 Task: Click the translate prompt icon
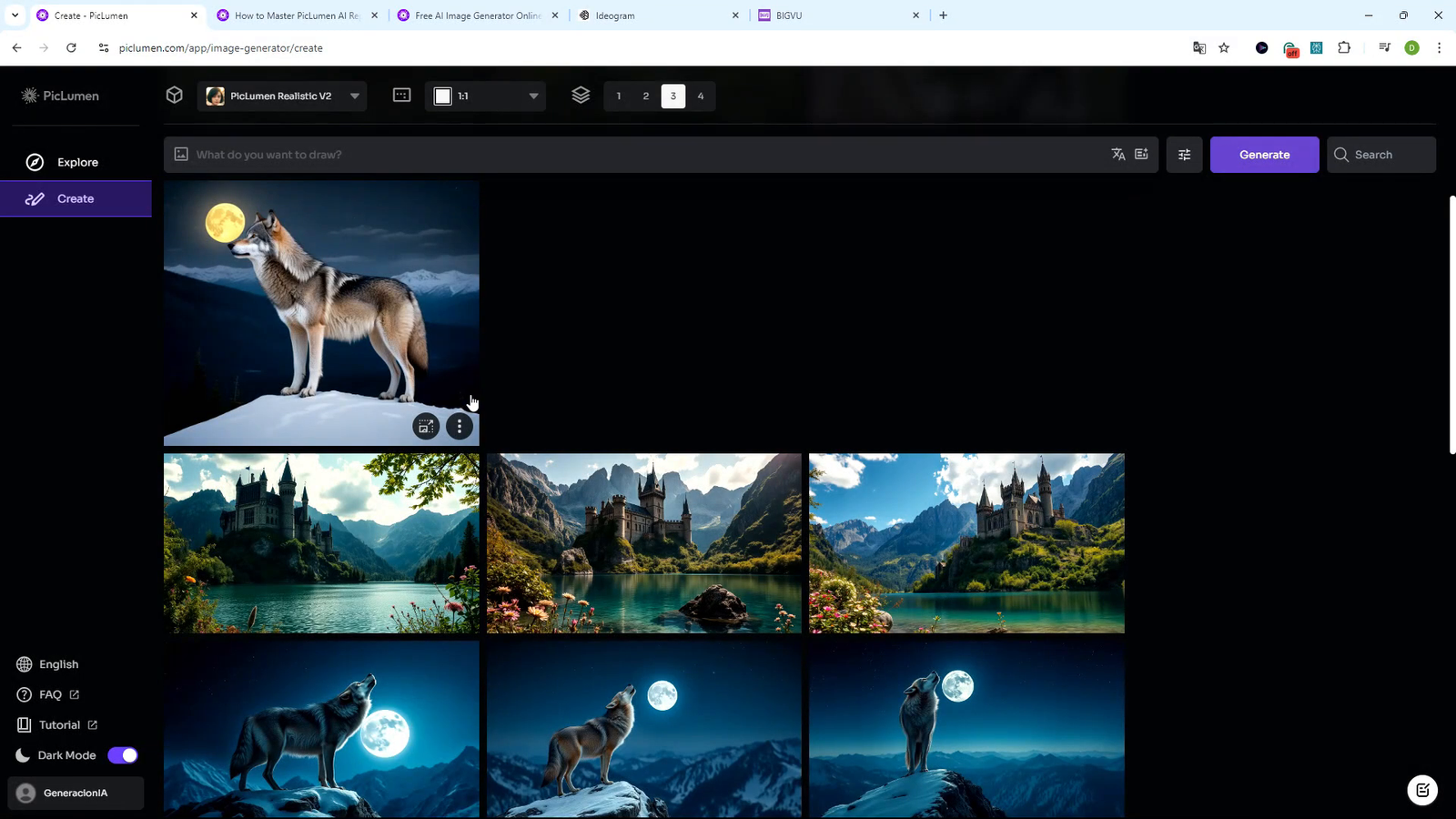tap(1118, 155)
